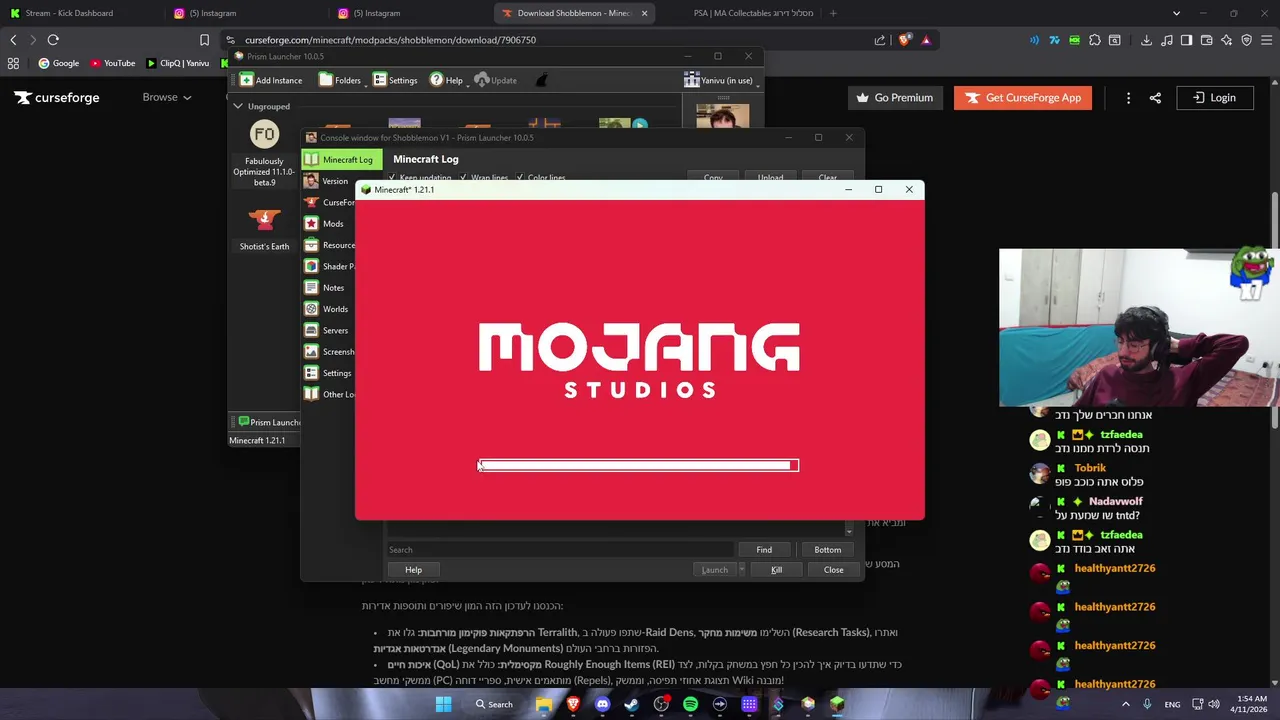This screenshot has width=1280, height=720.
Task: Click the Go Premium button
Action: click(895, 97)
